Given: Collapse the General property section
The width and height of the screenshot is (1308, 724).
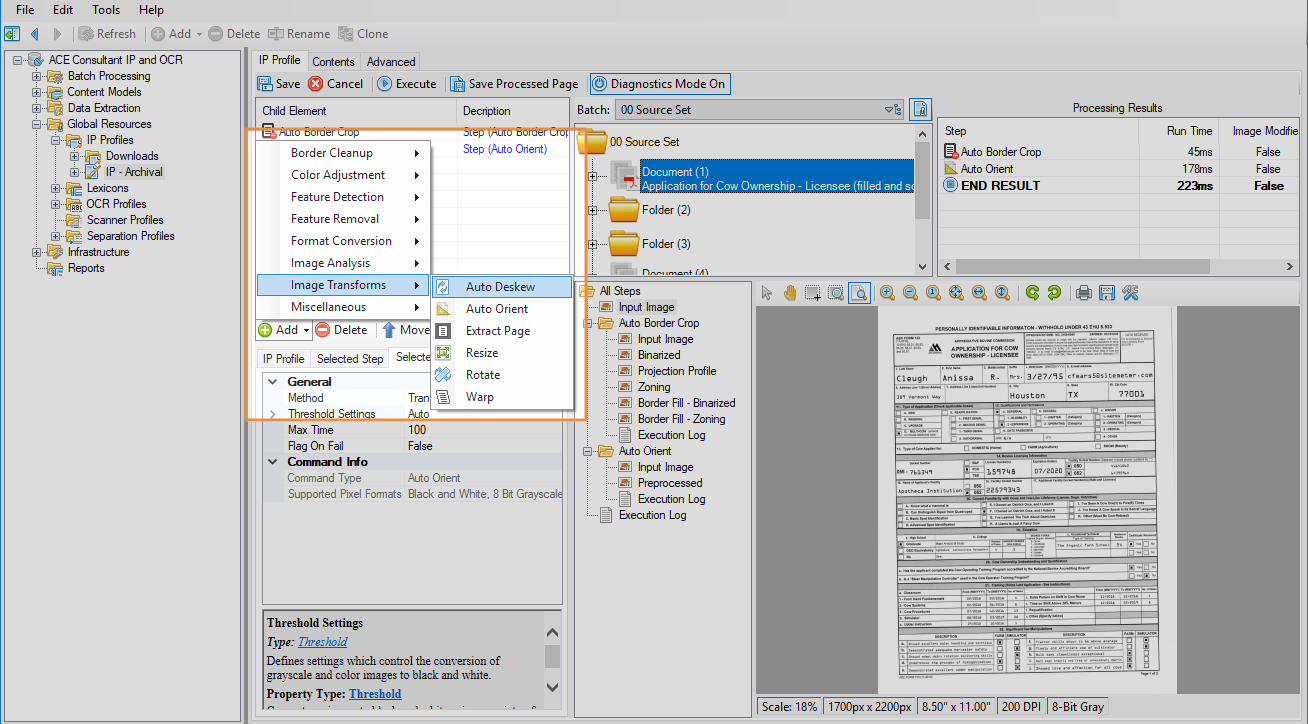Looking at the screenshot, I should pos(273,382).
